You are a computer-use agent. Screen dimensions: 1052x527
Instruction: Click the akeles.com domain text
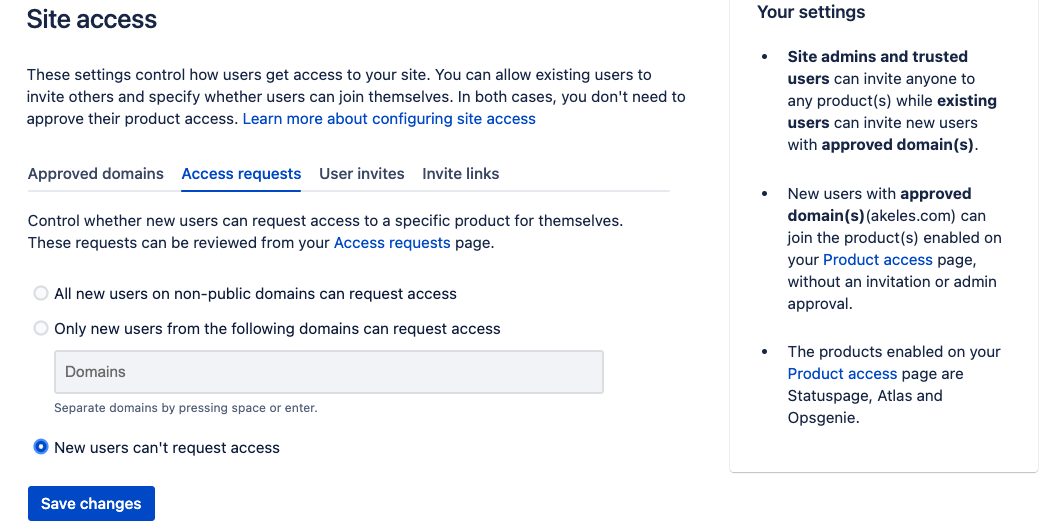click(x=910, y=215)
